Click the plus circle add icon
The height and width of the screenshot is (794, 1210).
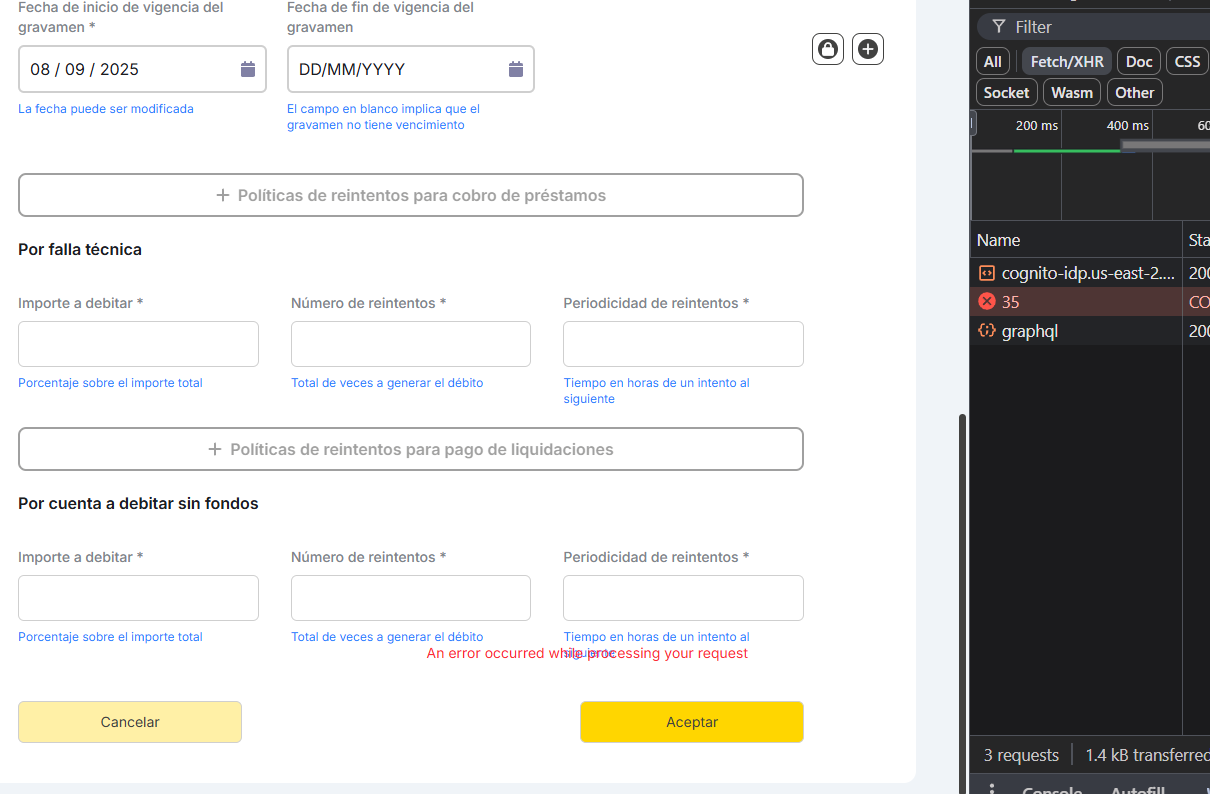click(868, 49)
